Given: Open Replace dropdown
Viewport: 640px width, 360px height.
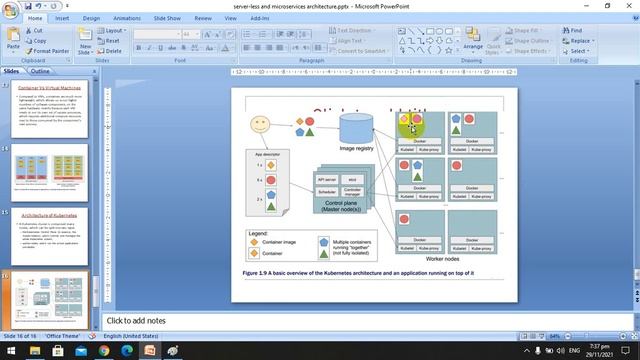Looking at the screenshot, I should 578,41.
